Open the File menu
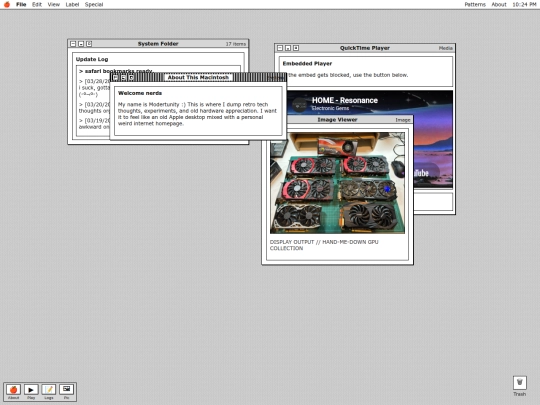 tap(21, 4)
